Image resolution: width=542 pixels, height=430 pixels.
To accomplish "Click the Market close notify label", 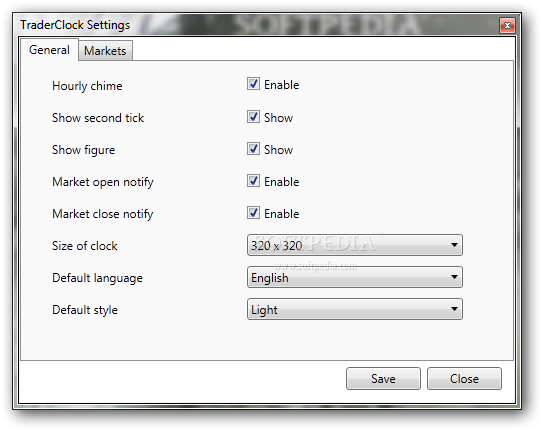I will point(103,214).
